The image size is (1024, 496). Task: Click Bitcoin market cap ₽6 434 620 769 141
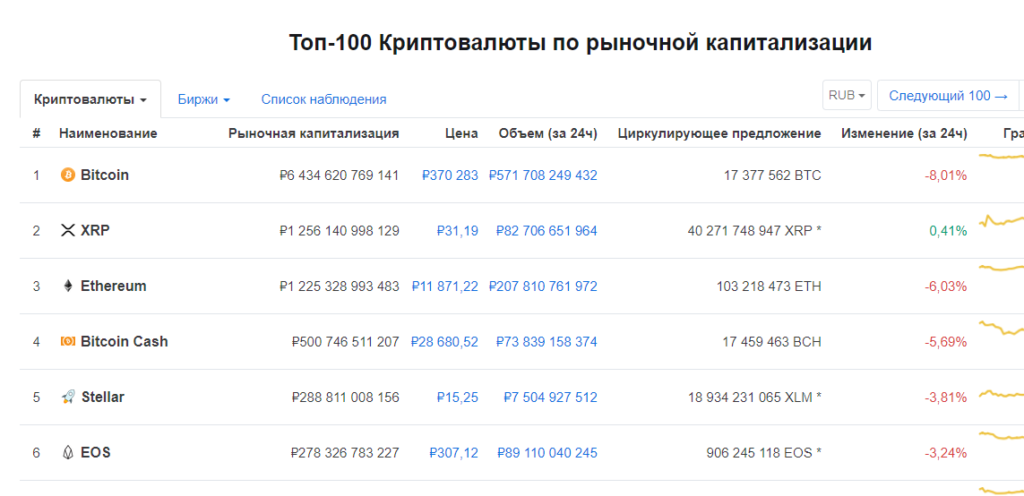(339, 176)
